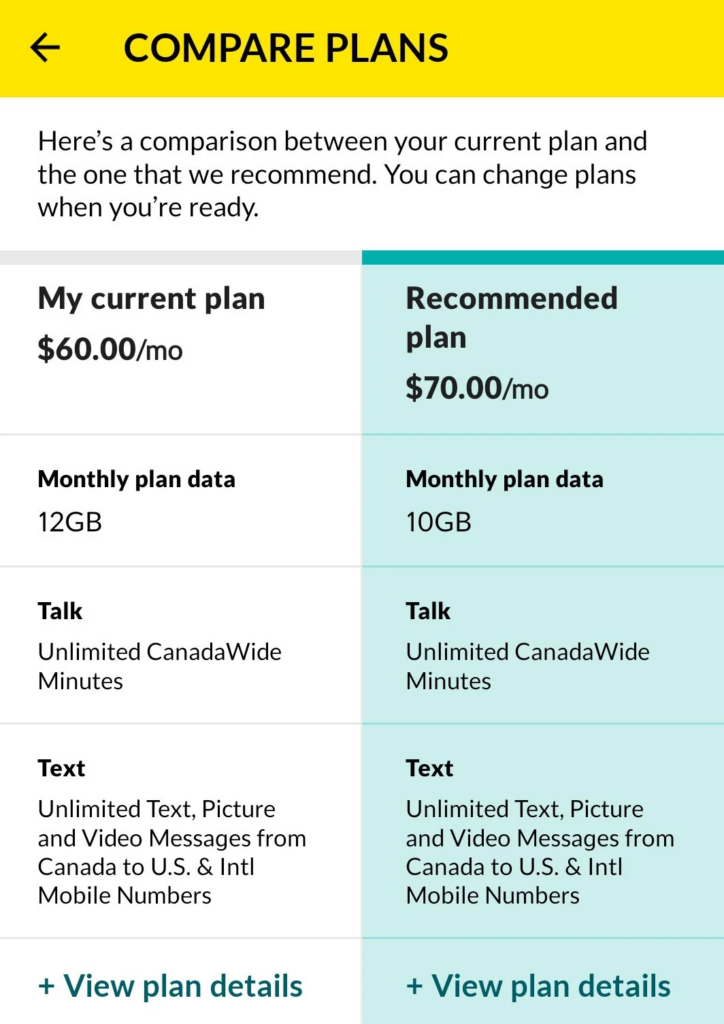724x1024 pixels.
Task: Expand View plan details for recommended plan
Action: pyautogui.click(x=539, y=985)
